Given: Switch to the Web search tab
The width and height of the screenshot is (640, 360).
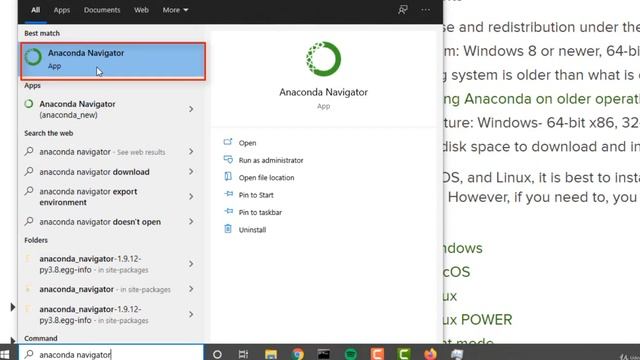Looking at the screenshot, I should coord(141,10).
